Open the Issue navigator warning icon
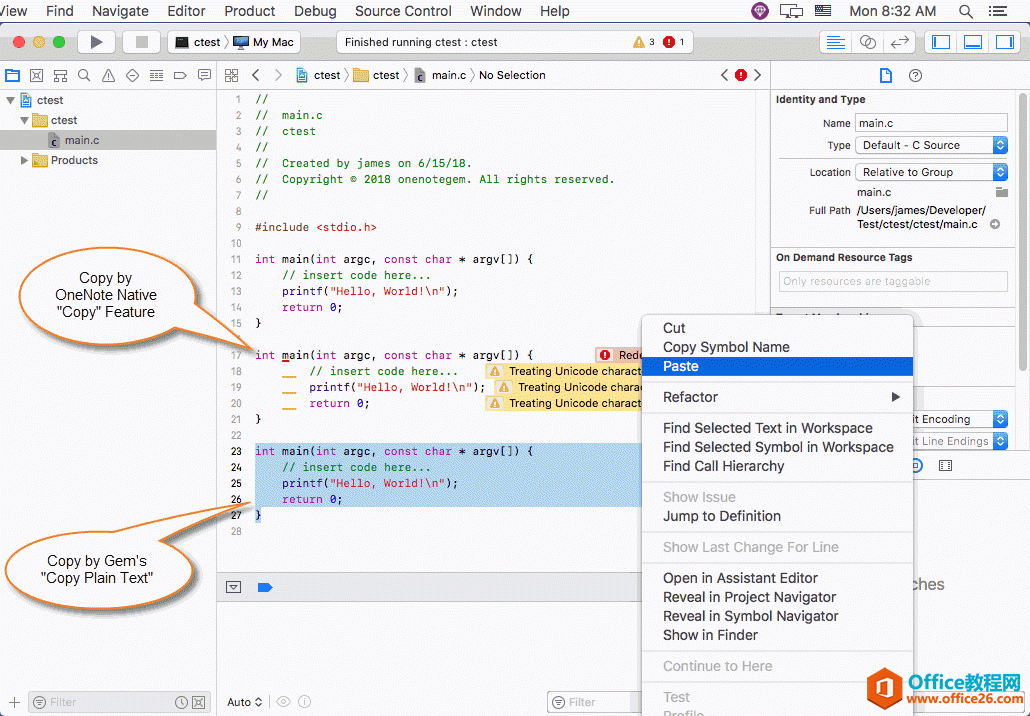The height and width of the screenshot is (716, 1030). click(x=108, y=75)
